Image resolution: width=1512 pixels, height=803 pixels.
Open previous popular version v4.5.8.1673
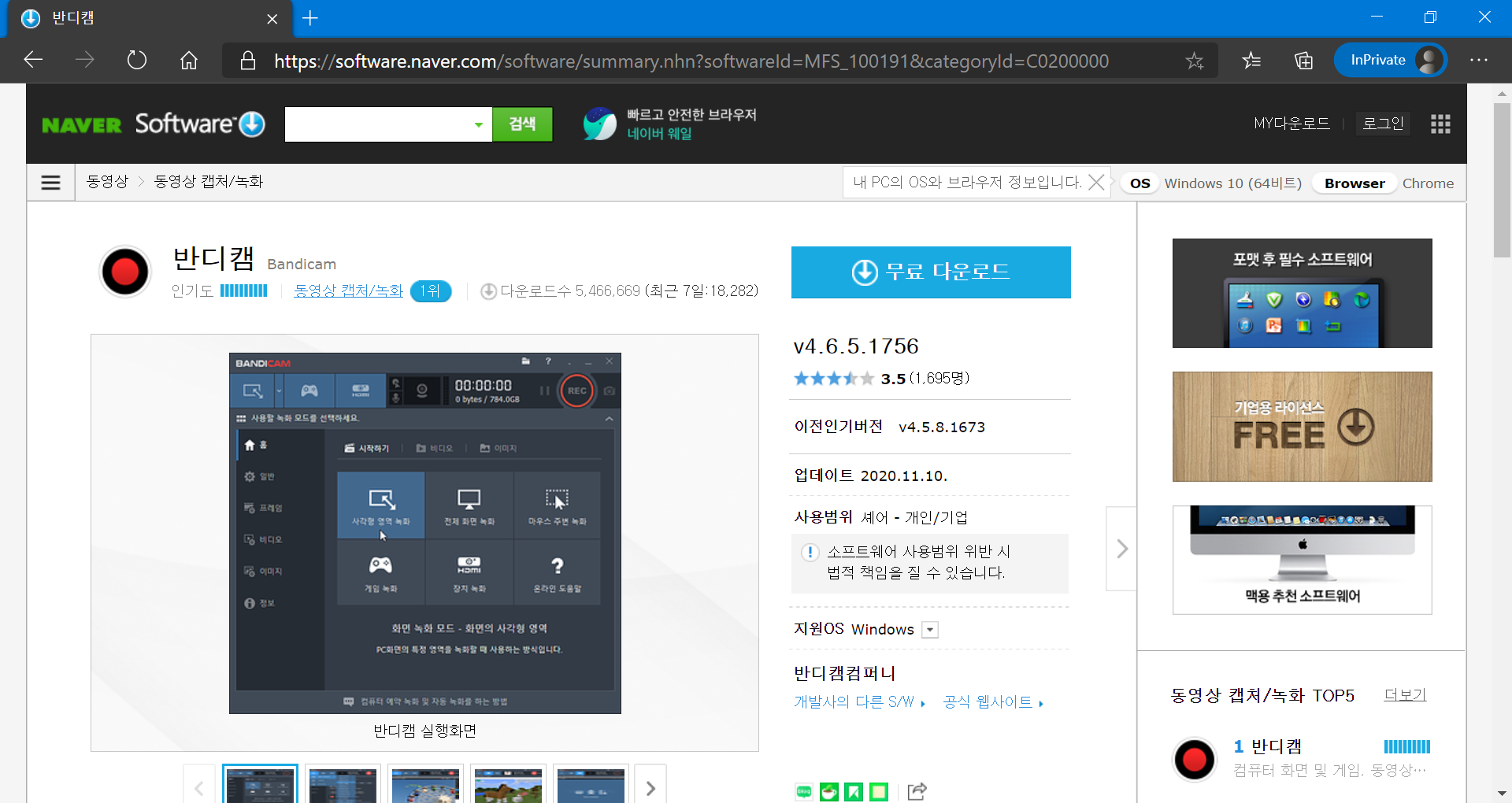coord(942,427)
